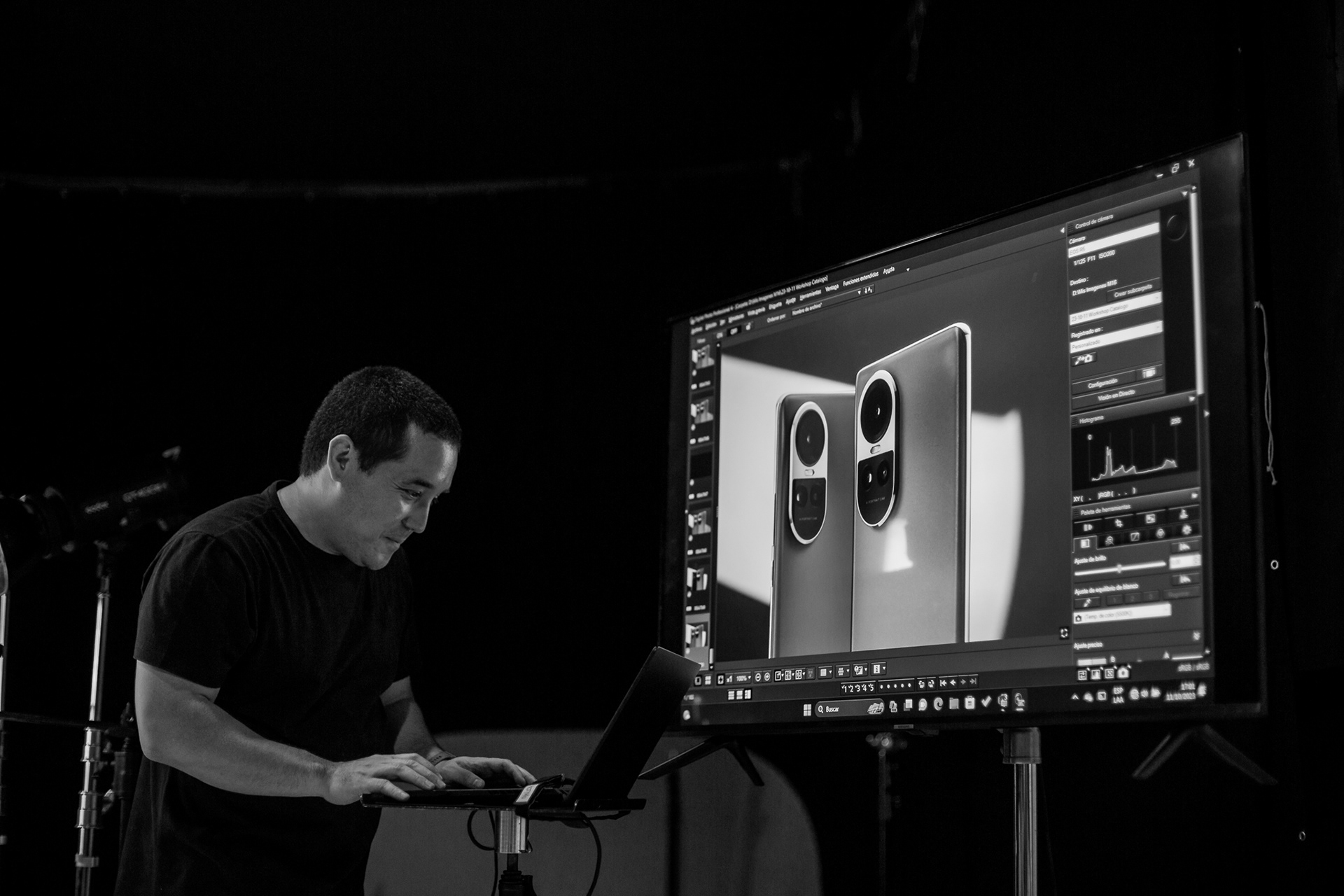Click the zoom in magnifier icon
This screenshot has width=1344, height=896.
pyautogui.click(x=766, y=676)
